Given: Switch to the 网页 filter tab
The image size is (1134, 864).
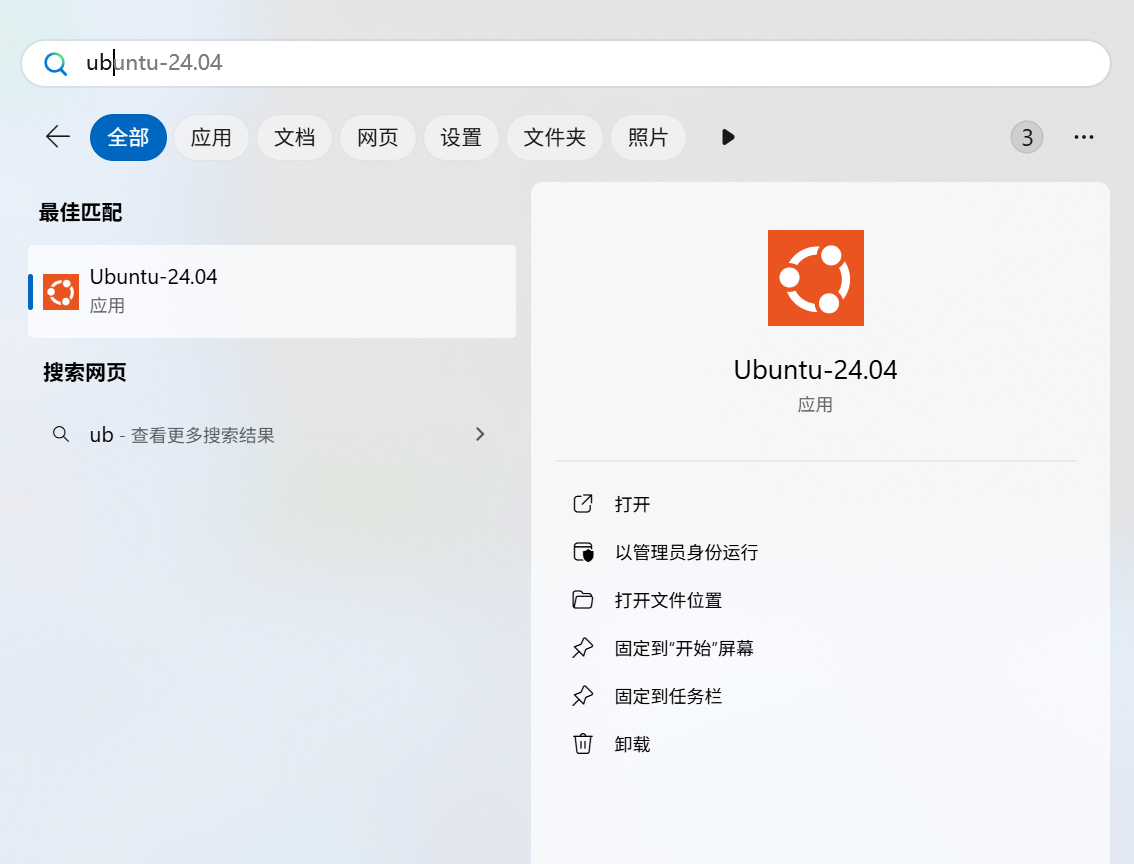Looking at the screenshot, I should (378, 137).
